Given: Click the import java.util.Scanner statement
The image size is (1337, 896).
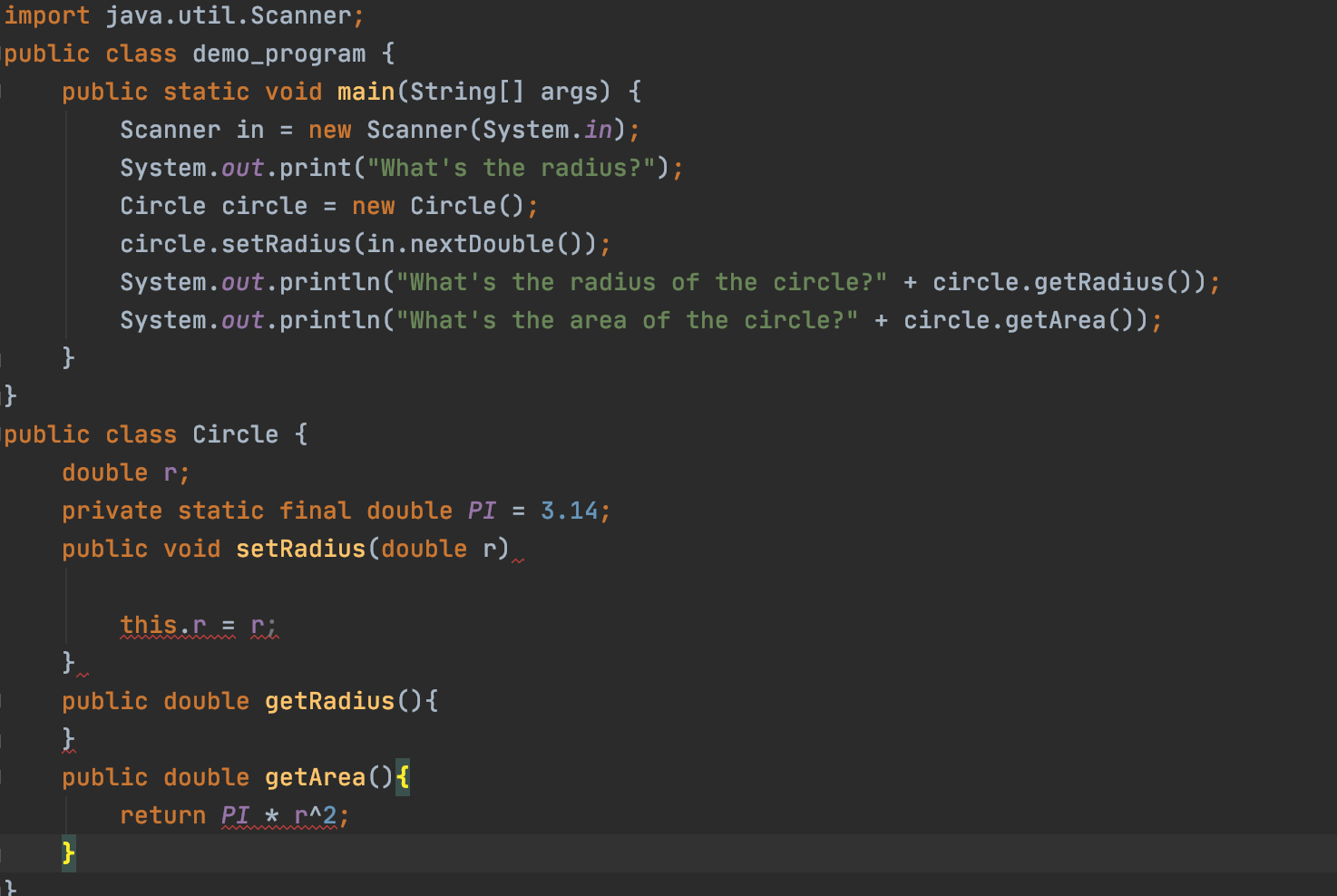Looking at the screenshot, I should tap(181, 15).
